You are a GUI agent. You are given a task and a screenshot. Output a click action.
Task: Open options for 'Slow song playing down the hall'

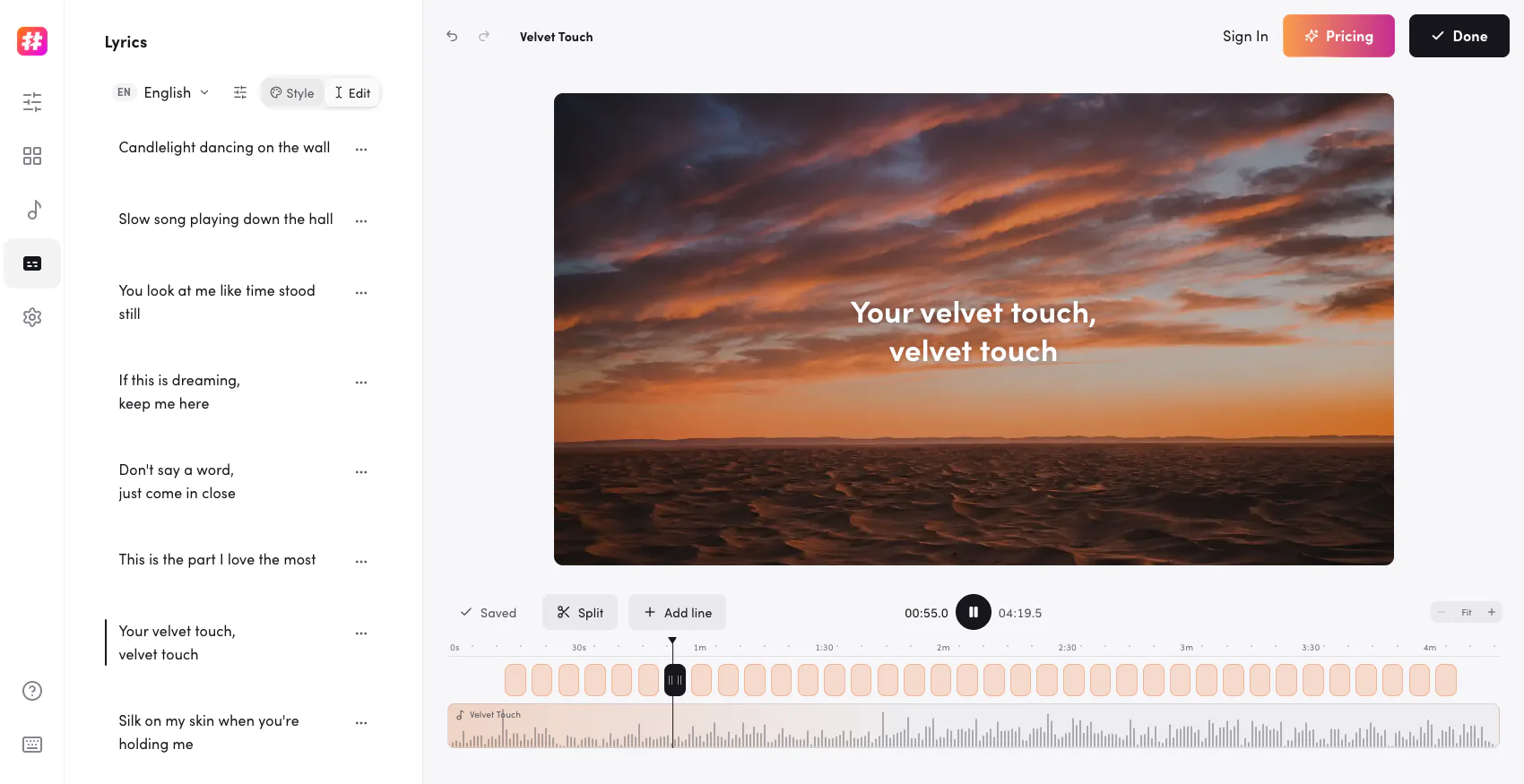[361, 220]
